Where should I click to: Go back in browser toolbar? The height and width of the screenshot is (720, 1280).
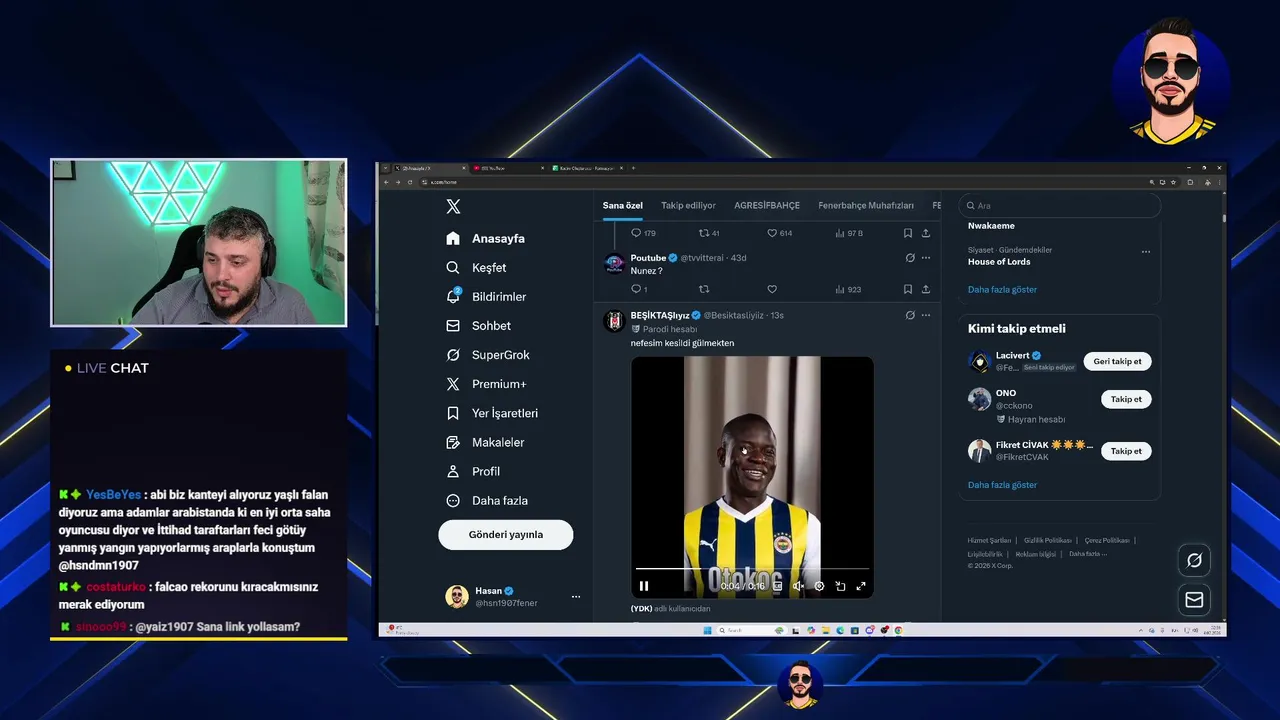387,182
